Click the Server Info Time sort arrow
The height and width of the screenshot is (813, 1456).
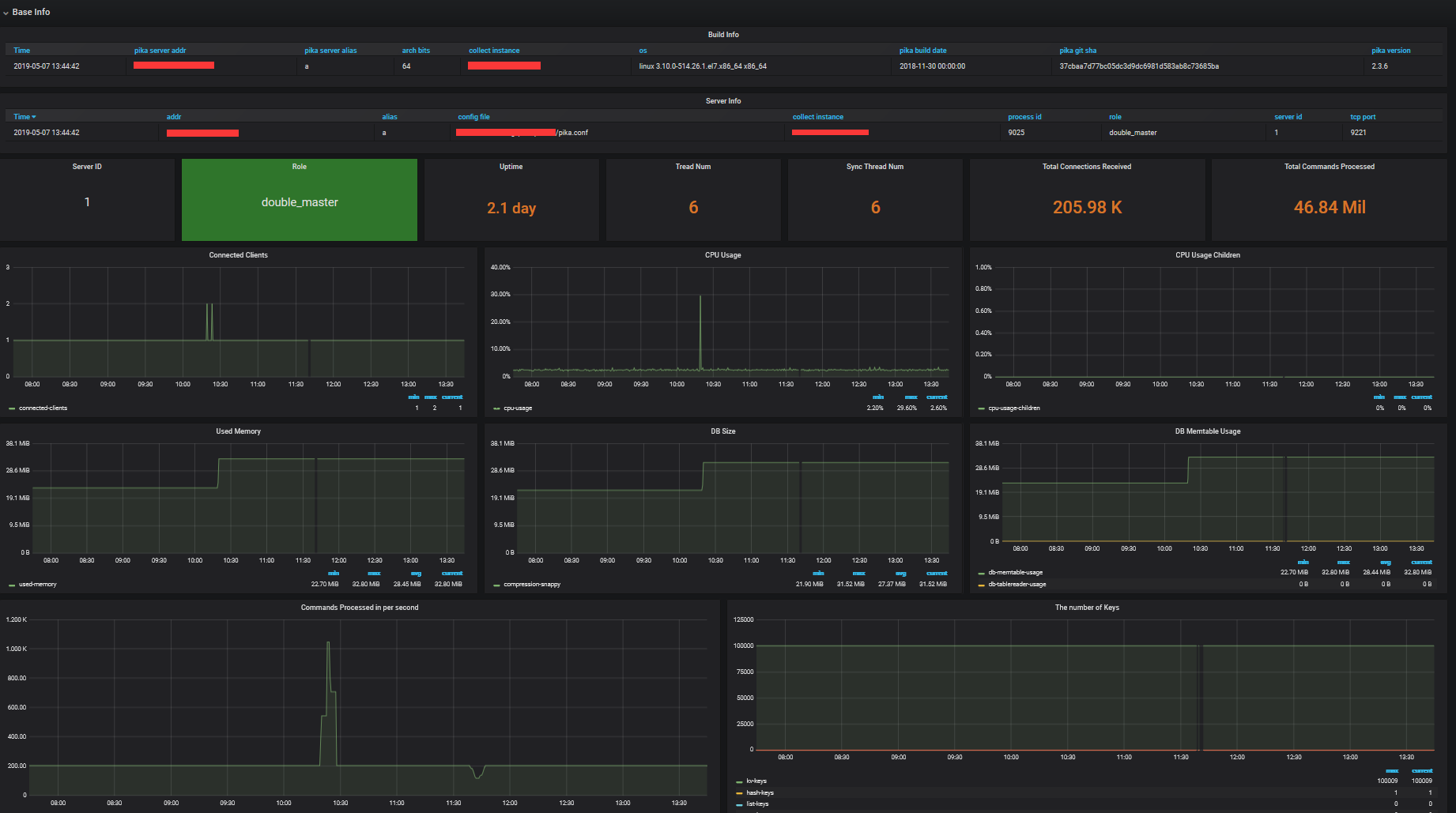click(x=34, y=117)
